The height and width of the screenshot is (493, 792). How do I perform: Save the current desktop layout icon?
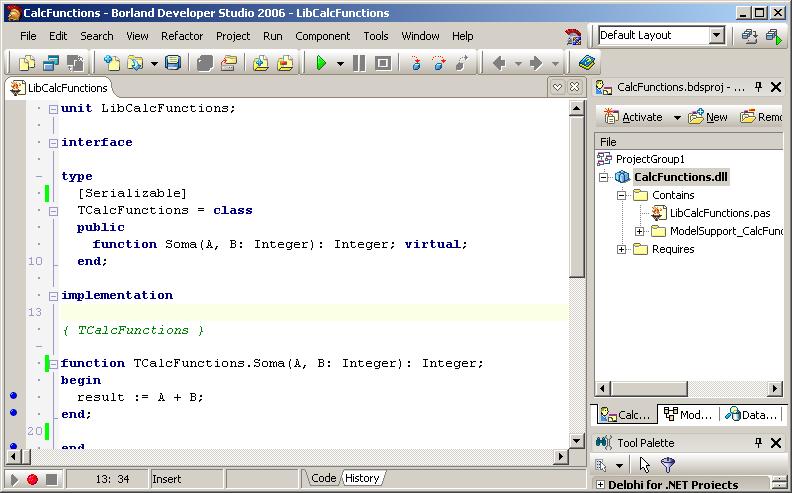[x=750, y=36]
